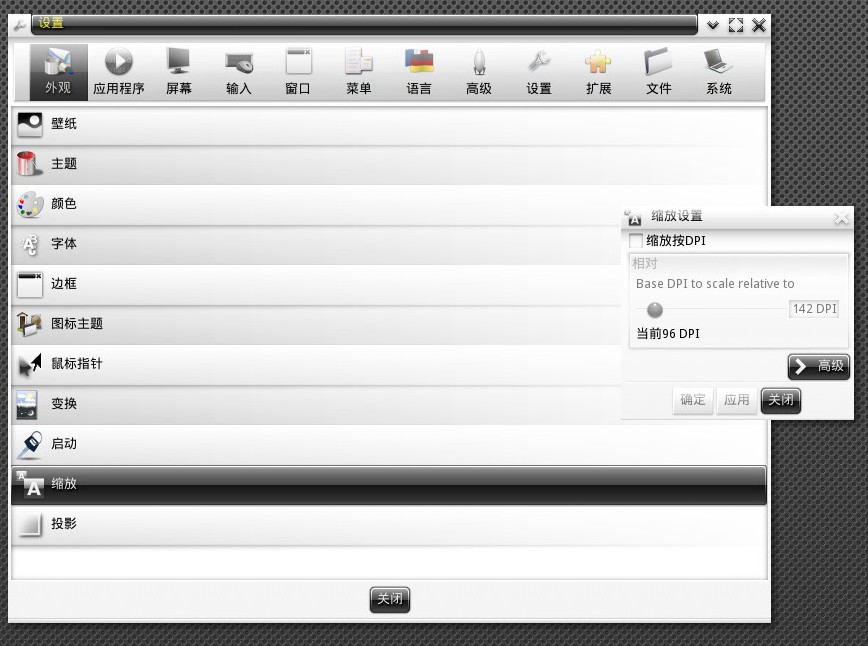The width and height of the screenshot is (868, 646).
Task: Open the 设置 wrench category icon
Action: [x=539, y=72]
